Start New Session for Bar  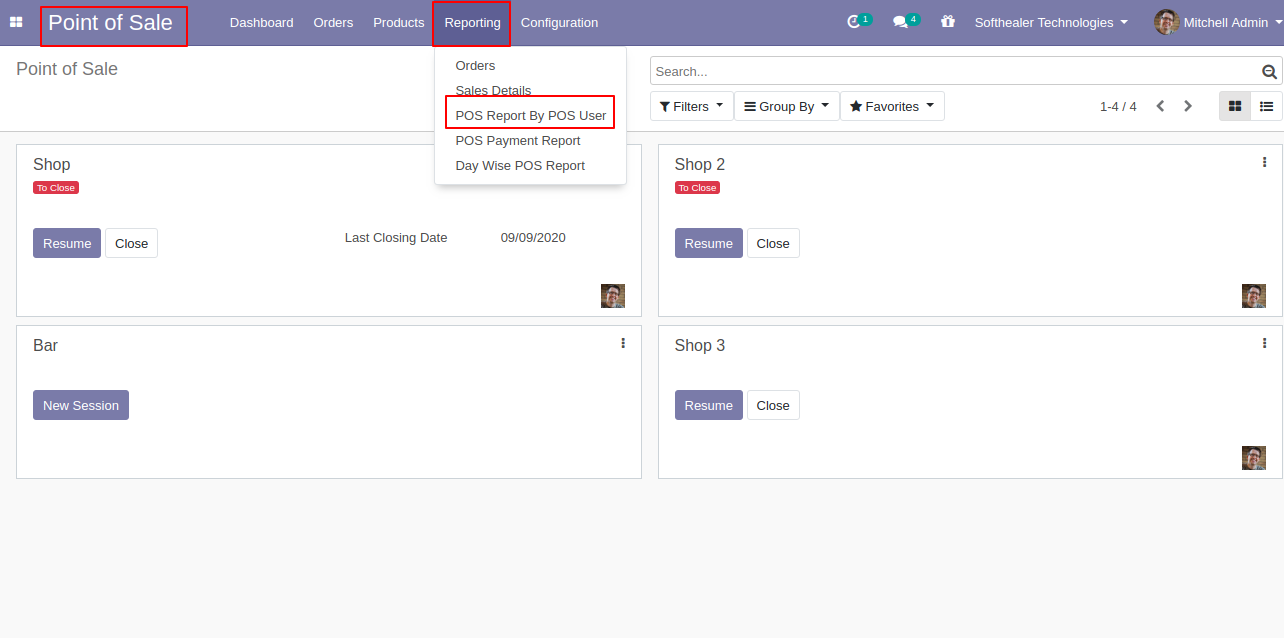81,405
